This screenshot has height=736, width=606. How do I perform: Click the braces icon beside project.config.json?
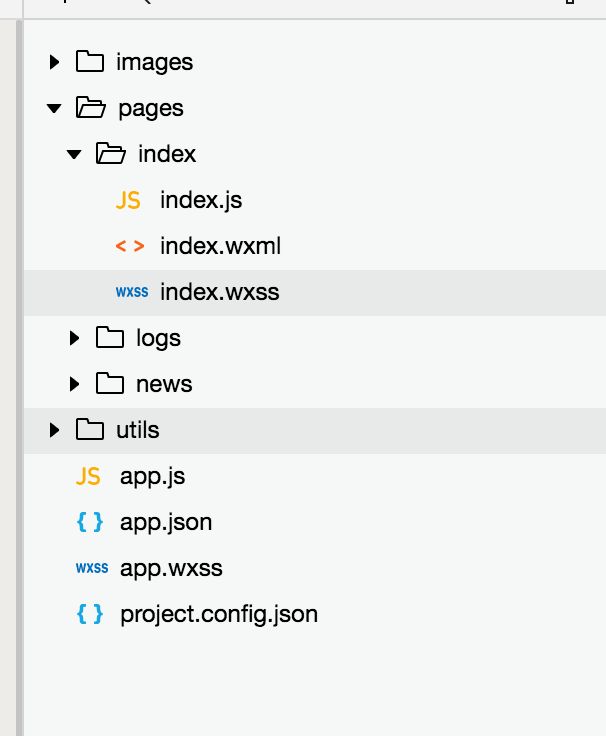pos(90,614)
